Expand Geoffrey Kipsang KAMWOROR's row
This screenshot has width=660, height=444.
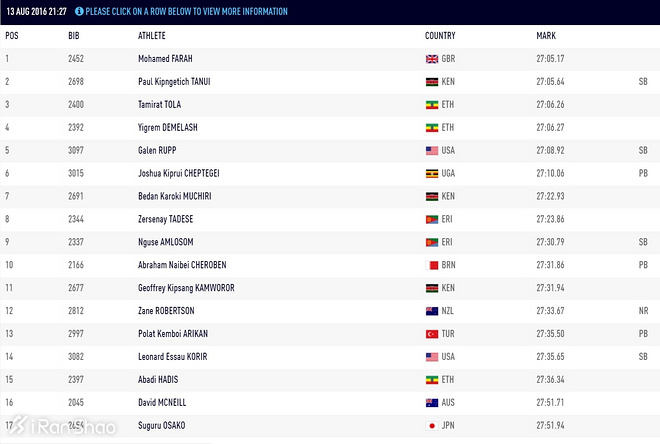pyautogui.click(x=184, y=287)
